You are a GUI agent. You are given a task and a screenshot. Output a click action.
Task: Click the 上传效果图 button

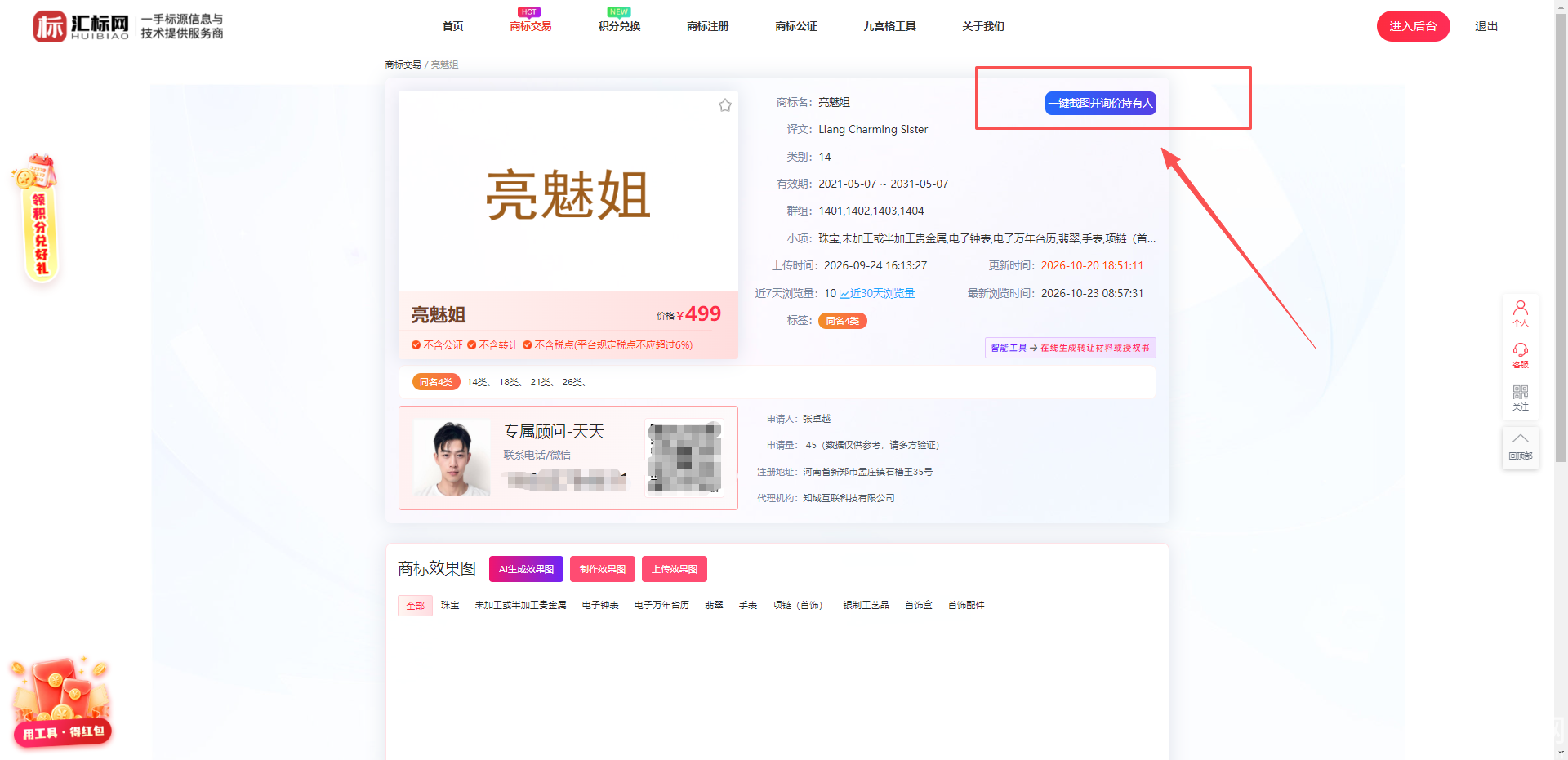pyautogui.click(x=675, y=569)
